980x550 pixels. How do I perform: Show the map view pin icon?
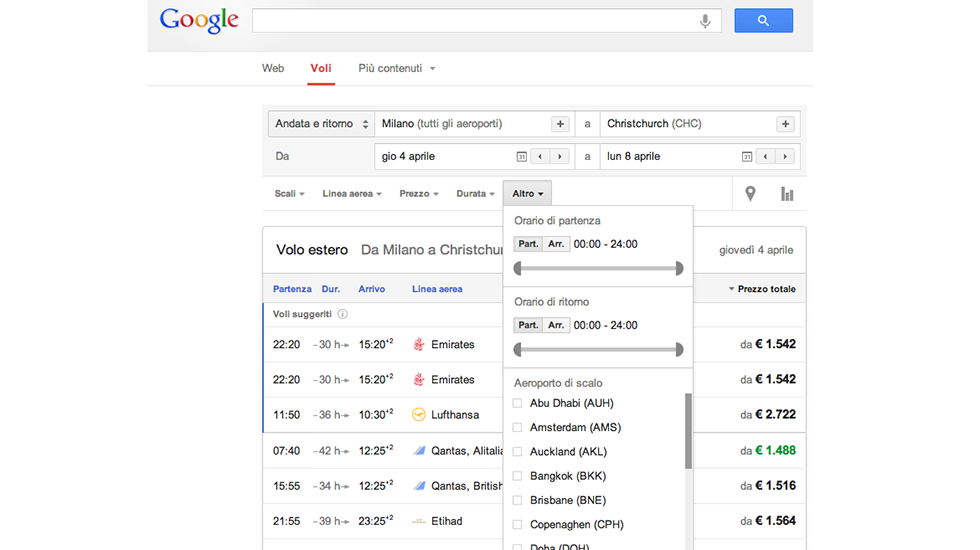click(750, 194)
